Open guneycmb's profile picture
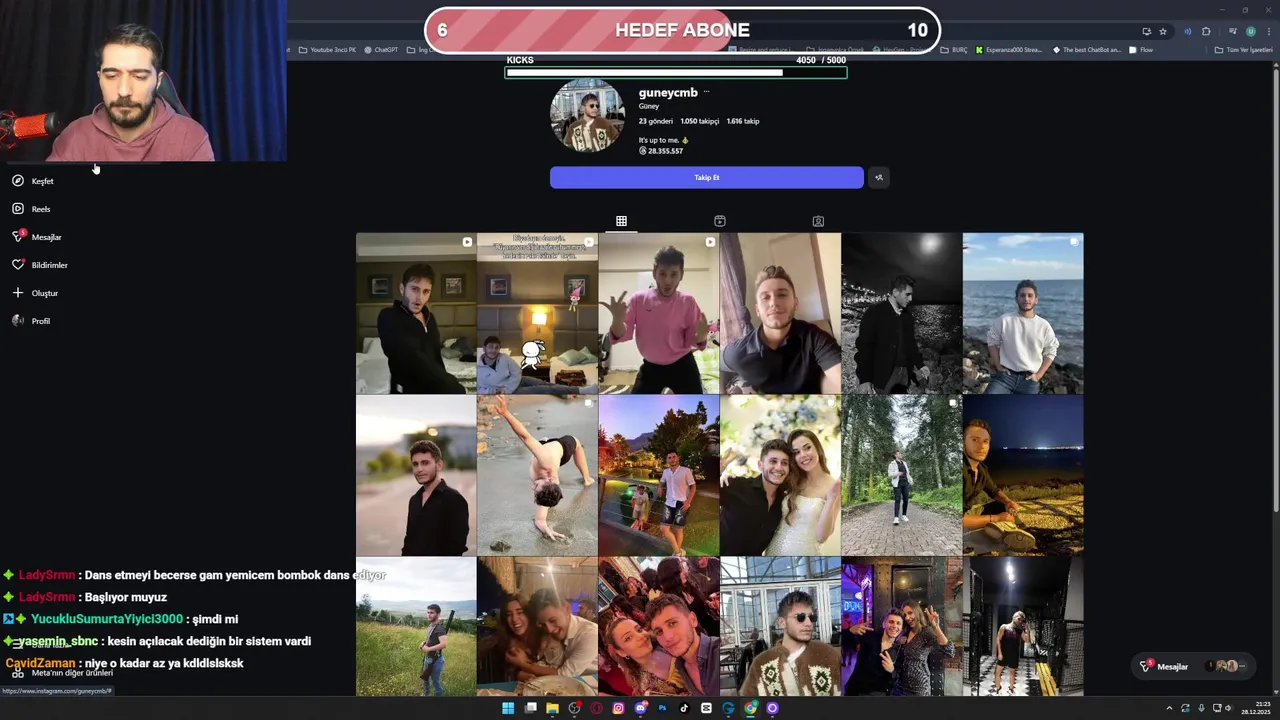This screenshot has width=1280, height=720. [x=588, y=115]
